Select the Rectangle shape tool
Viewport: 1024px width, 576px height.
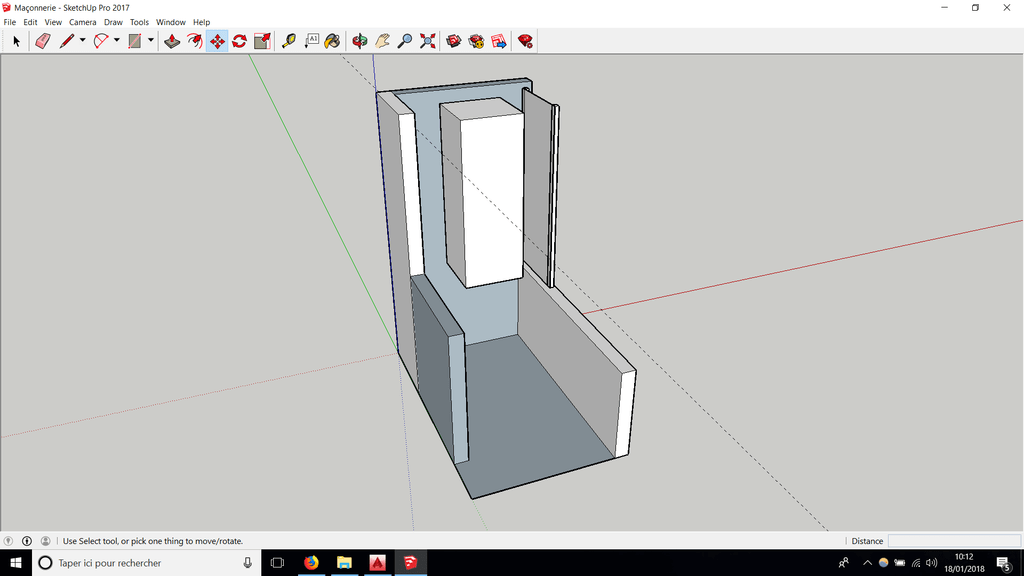coord(135,41)
